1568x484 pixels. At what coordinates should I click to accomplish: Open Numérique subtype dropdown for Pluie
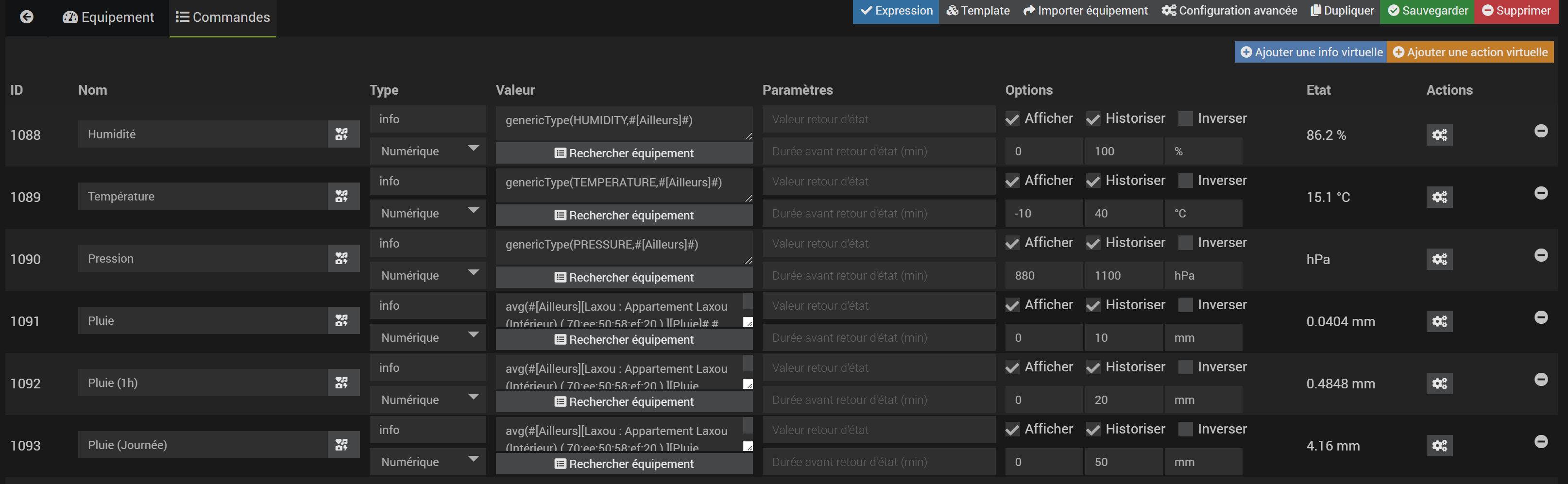[x=427, y=337]
